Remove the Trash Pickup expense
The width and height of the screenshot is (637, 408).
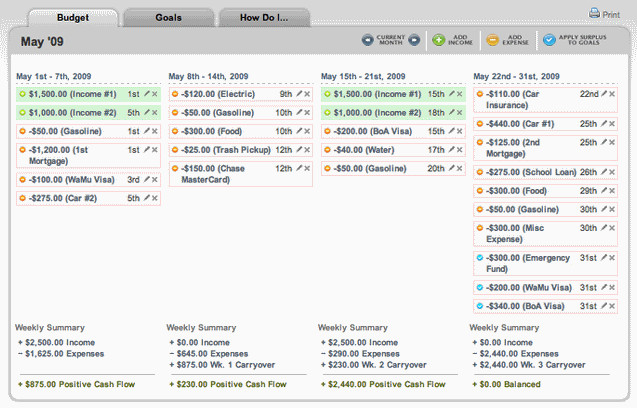[x=307, y=150]
